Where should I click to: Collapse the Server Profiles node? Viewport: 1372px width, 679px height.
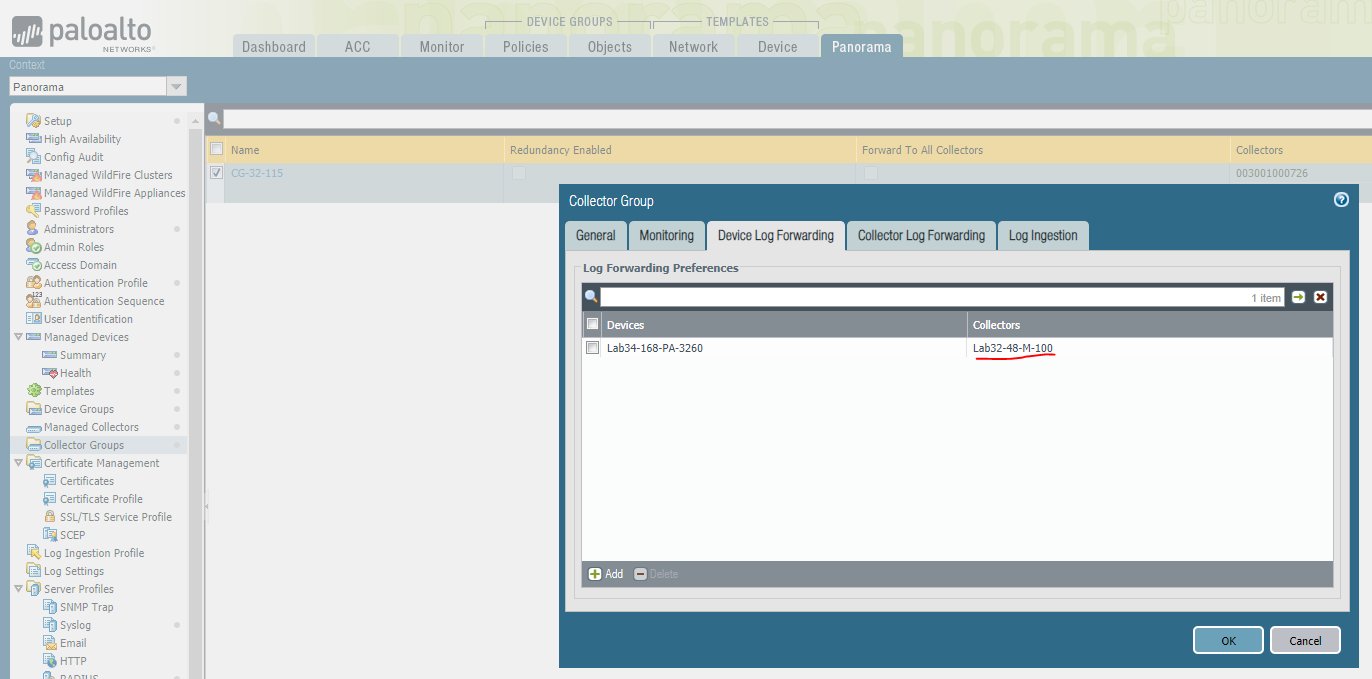tap(18, 589)
